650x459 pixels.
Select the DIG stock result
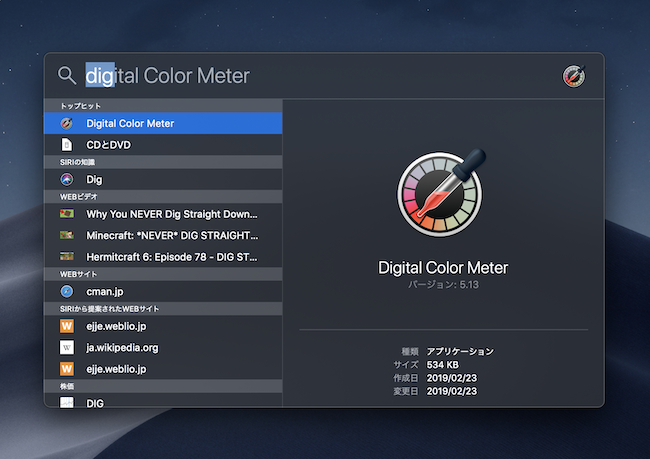click(163, 401)
